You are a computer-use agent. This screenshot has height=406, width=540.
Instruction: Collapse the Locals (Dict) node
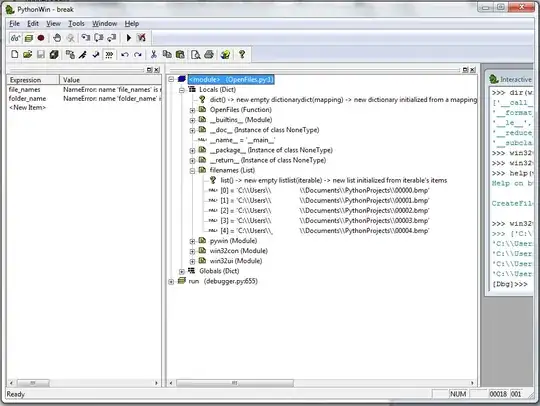(182, 90)
